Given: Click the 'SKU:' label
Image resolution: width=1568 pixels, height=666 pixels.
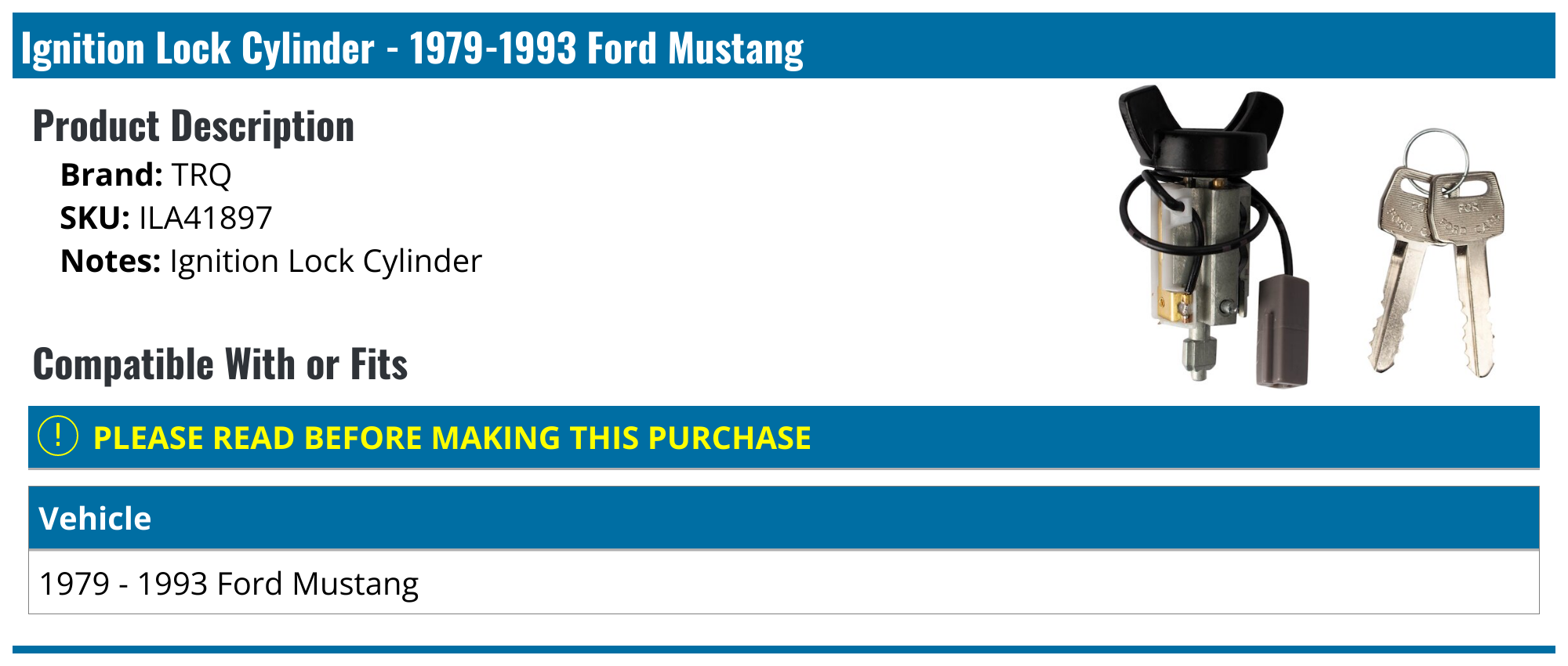Looking at the screenshot, I should click(95, 218).
